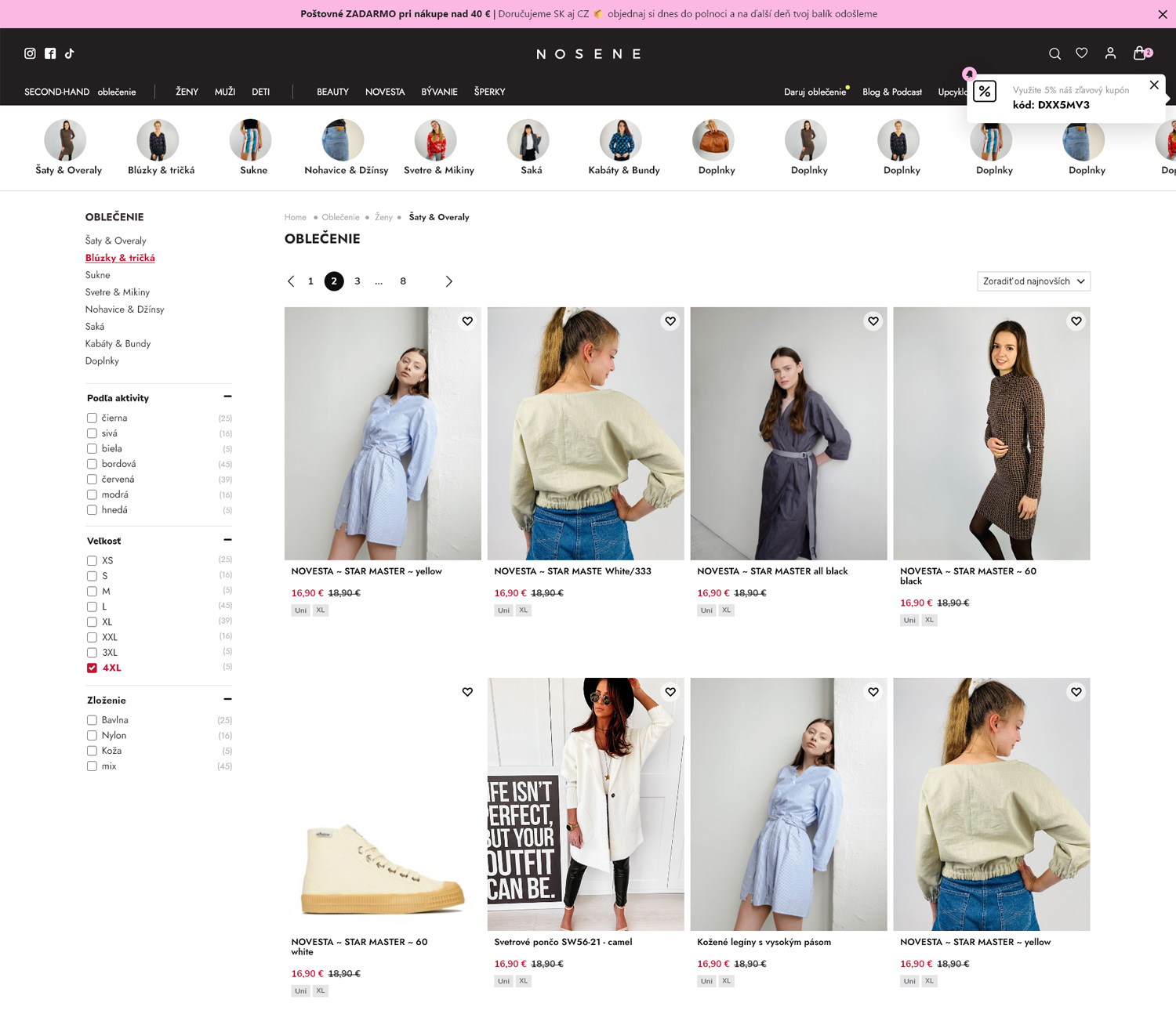The image size is (1176, 1014).
Task: Favorite last-row STAR MASTER ~ yellow product
Action: [x=1076, y=692]
